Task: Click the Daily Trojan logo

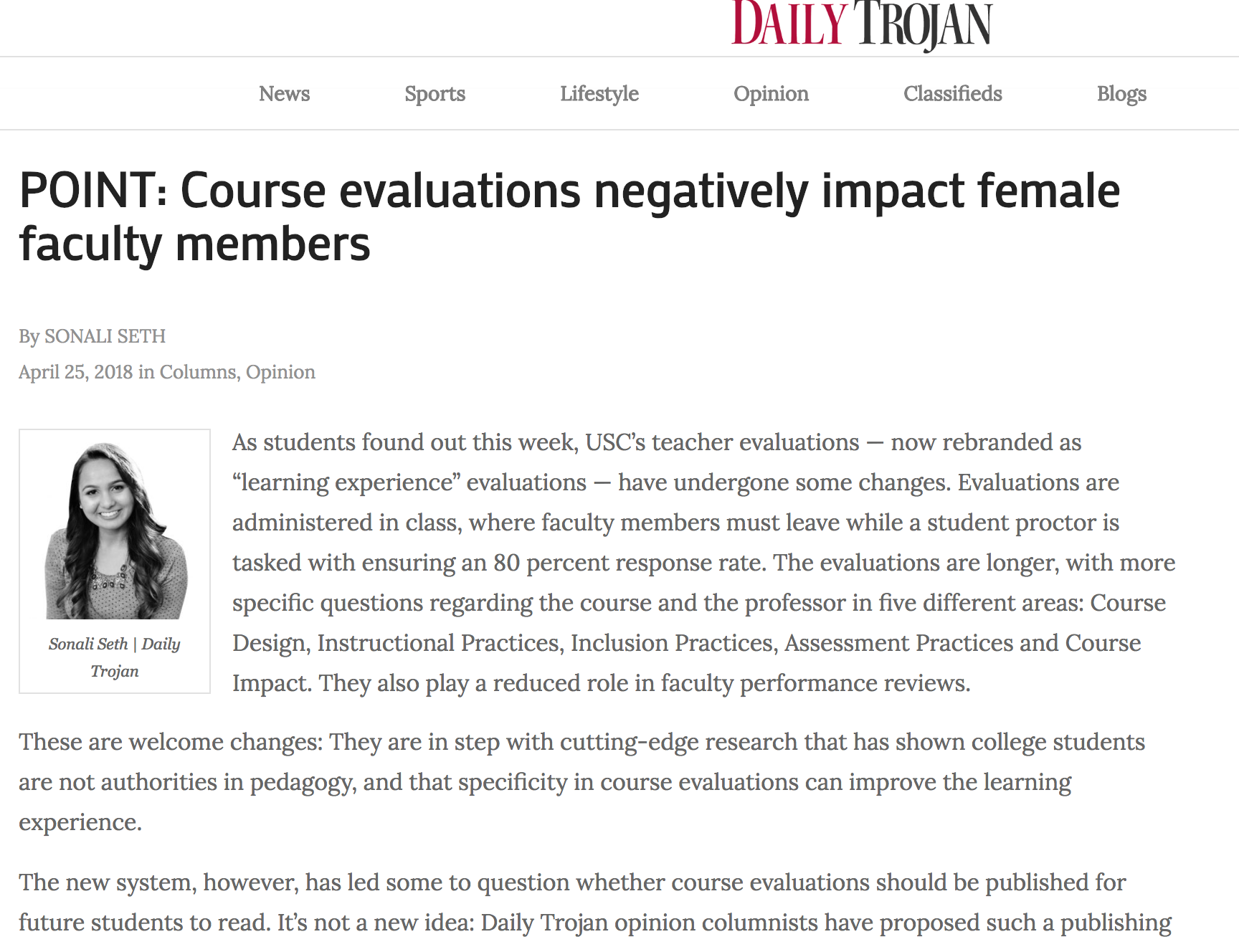Action: tap(862, 25)
